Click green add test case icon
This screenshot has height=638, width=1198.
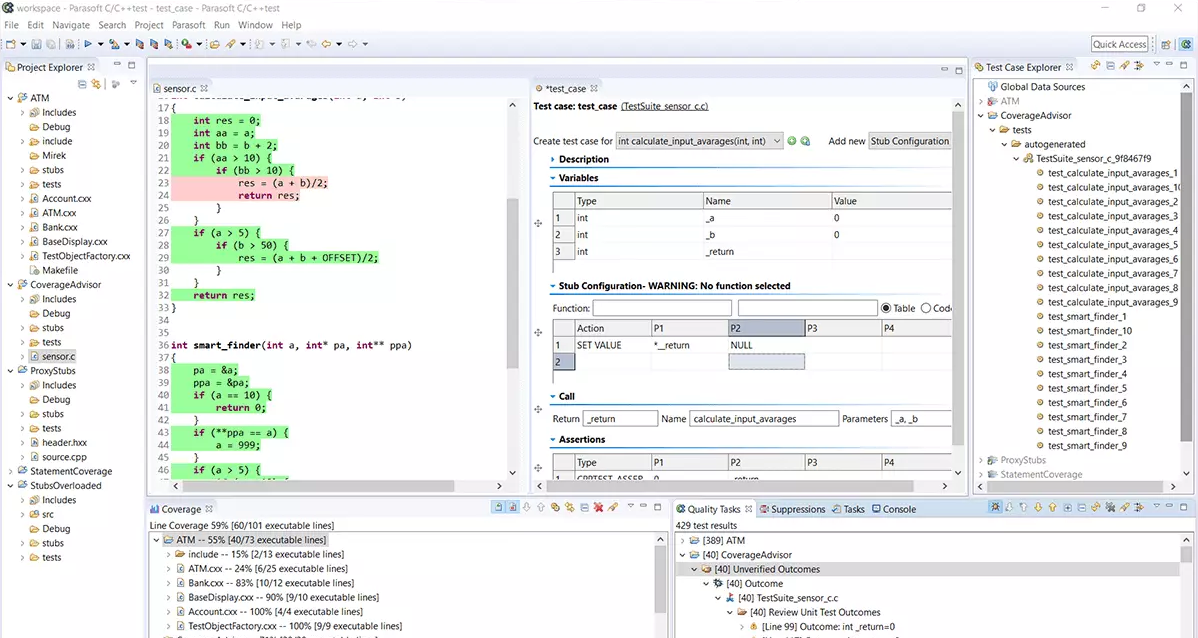tap(792, 141)
